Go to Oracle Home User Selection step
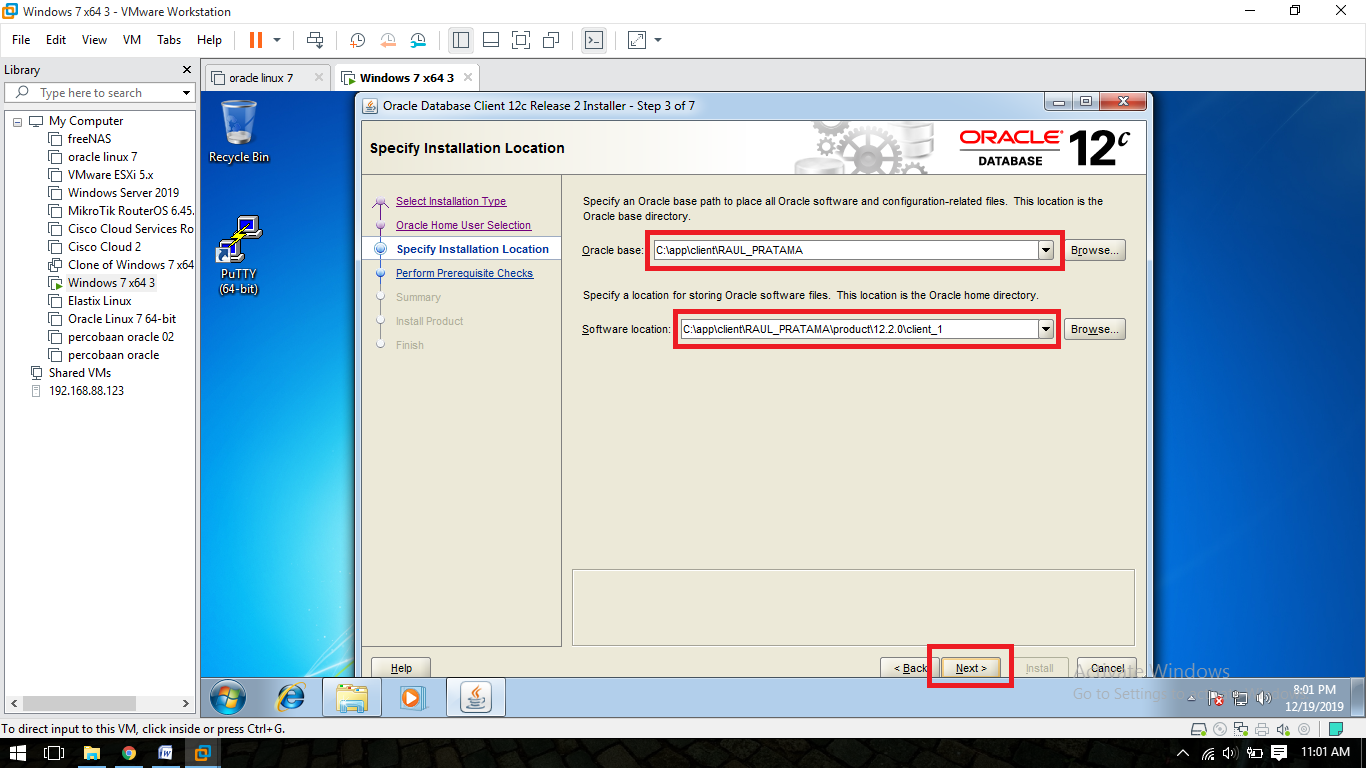Image resolution: width=1366 pixels, height=768 pixels. click(463, 225)
